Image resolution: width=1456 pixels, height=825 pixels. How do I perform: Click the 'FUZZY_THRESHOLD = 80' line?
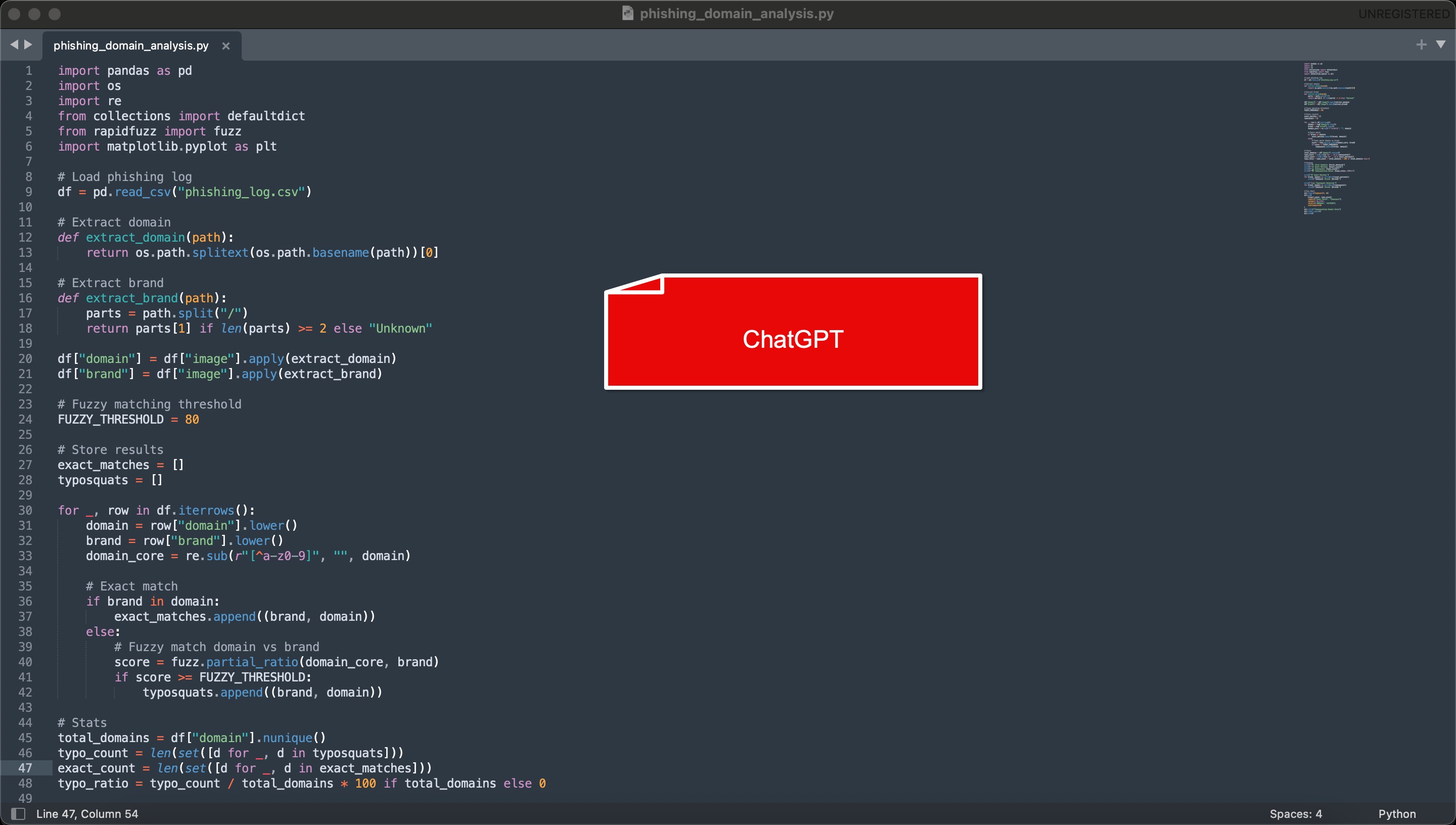pyautogui.click(x=128, y=419)
